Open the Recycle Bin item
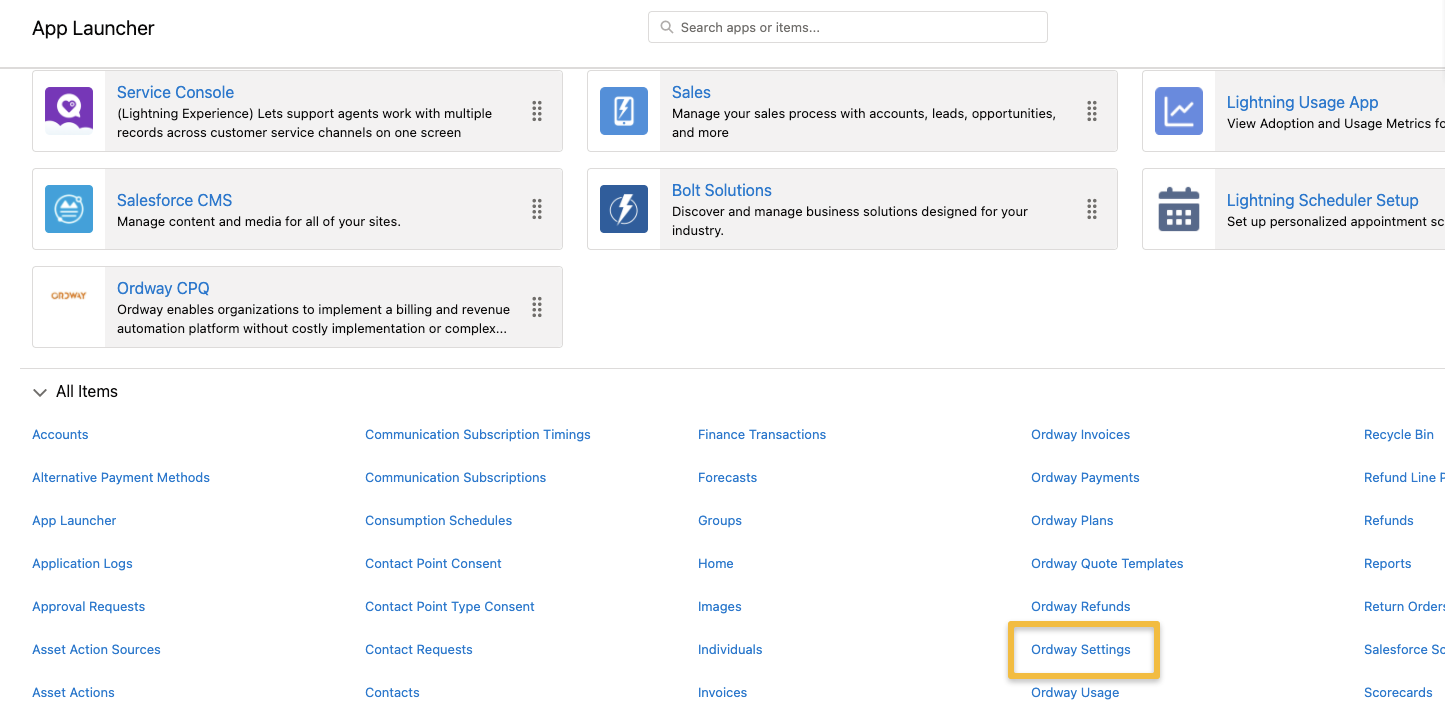1445x722 pixels. pyautogui.click(x=1399, y=434)
